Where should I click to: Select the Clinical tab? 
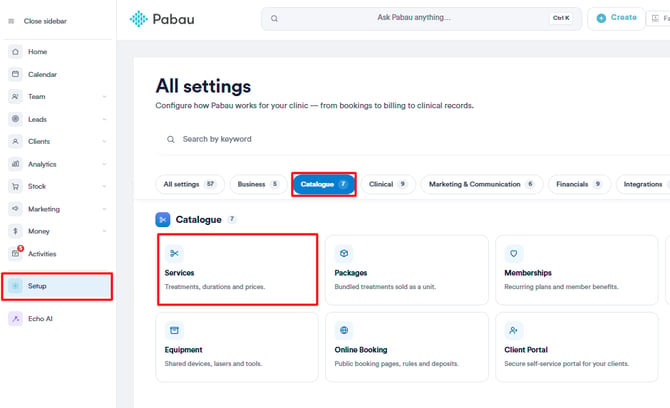pyautogui.click(x=388, y=184)
